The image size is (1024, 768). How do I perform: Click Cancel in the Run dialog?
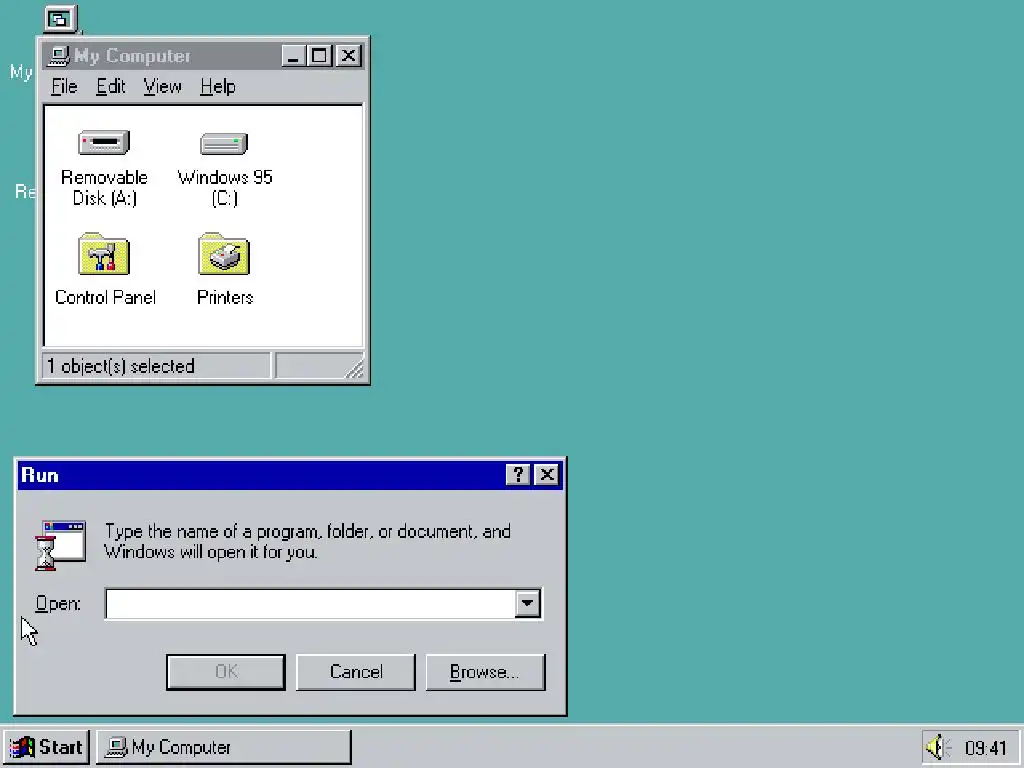[x=356, y=672]
